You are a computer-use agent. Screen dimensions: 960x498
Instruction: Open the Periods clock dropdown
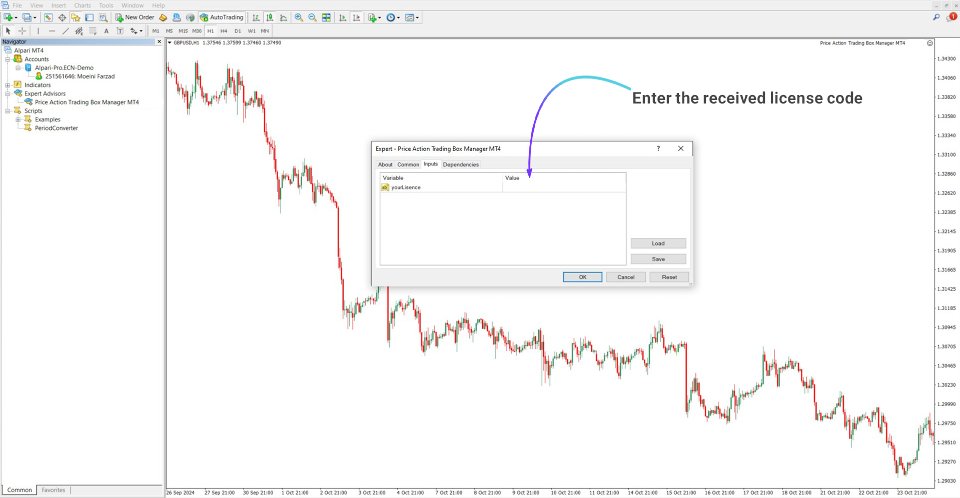click(x=392, y=18)
